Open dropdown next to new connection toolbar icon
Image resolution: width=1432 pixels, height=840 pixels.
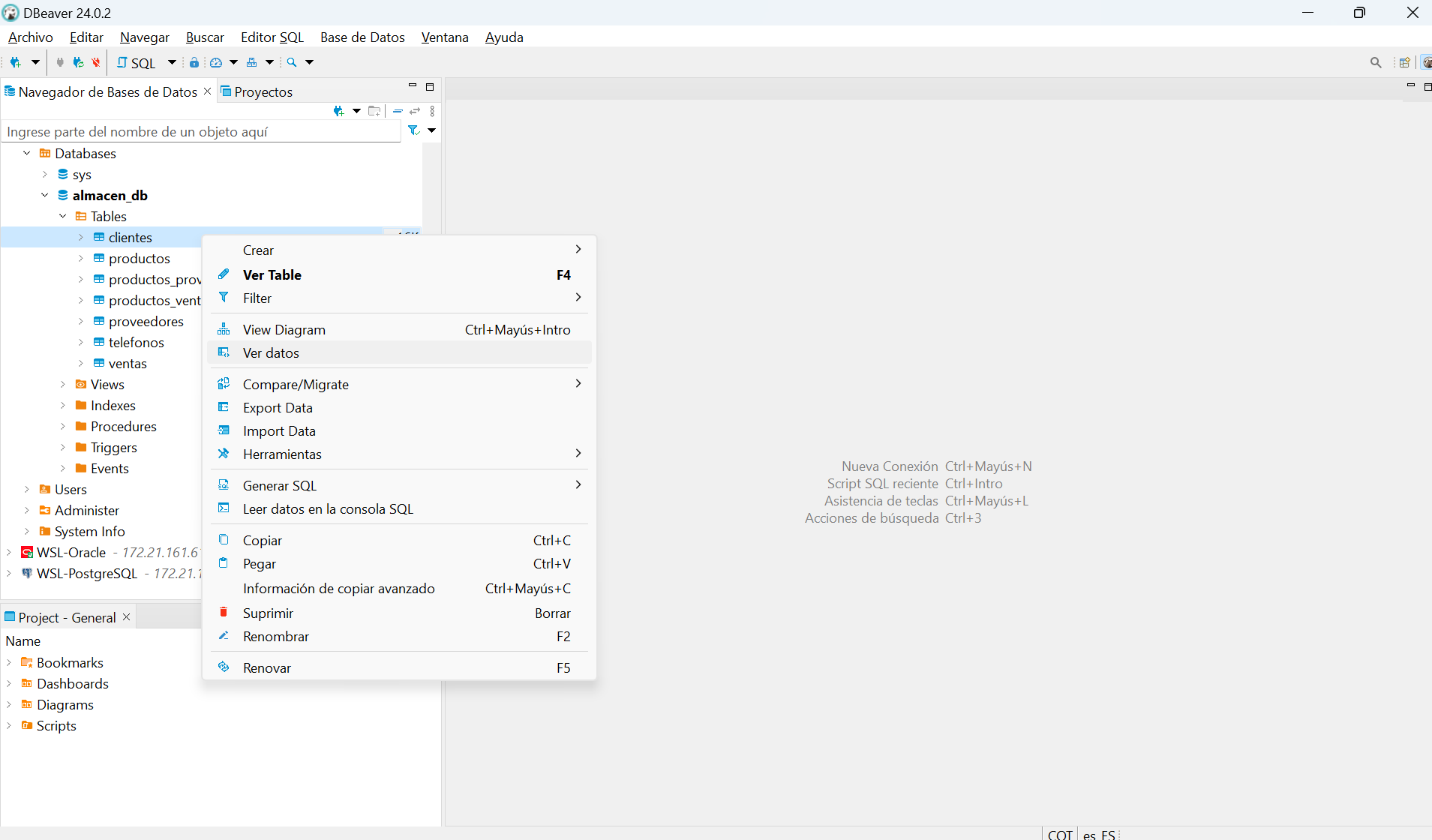pos(35,62)
